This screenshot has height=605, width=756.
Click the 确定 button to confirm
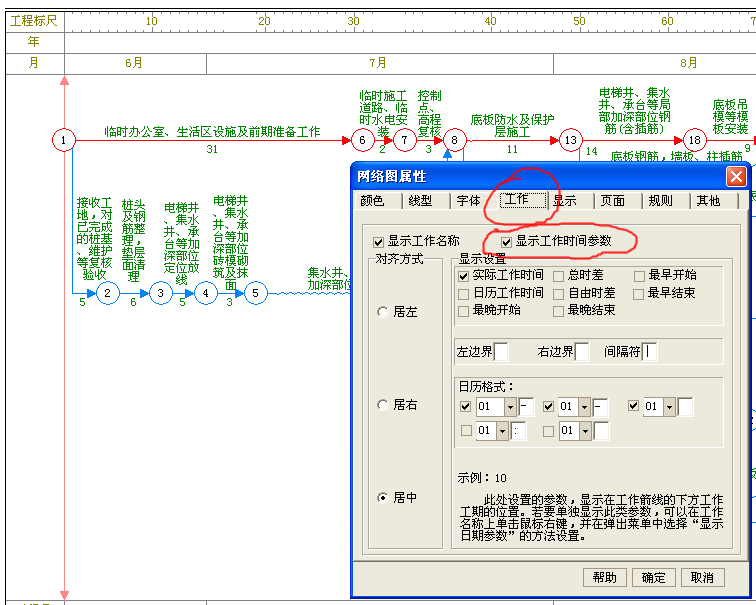coord(653,577)
